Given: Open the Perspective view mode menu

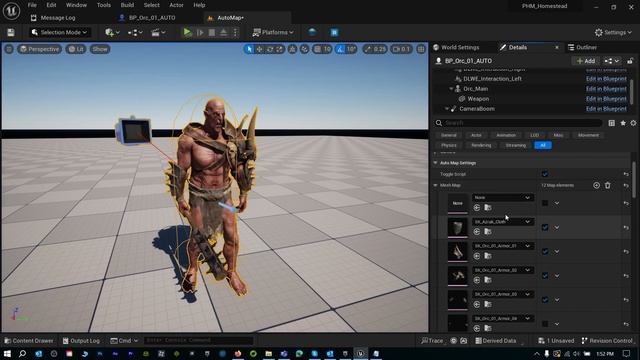Looking at the screenshot, I should [40, 49].
